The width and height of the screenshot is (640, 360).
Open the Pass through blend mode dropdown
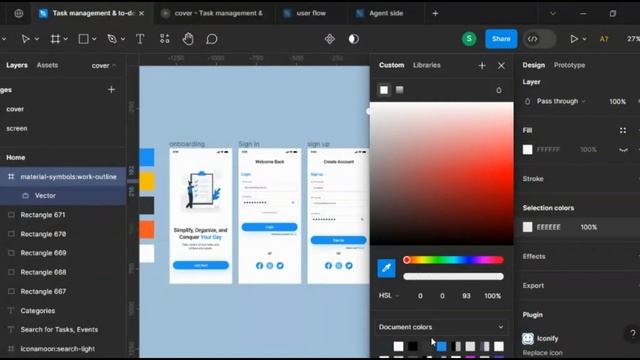click(x=561, y=101)
